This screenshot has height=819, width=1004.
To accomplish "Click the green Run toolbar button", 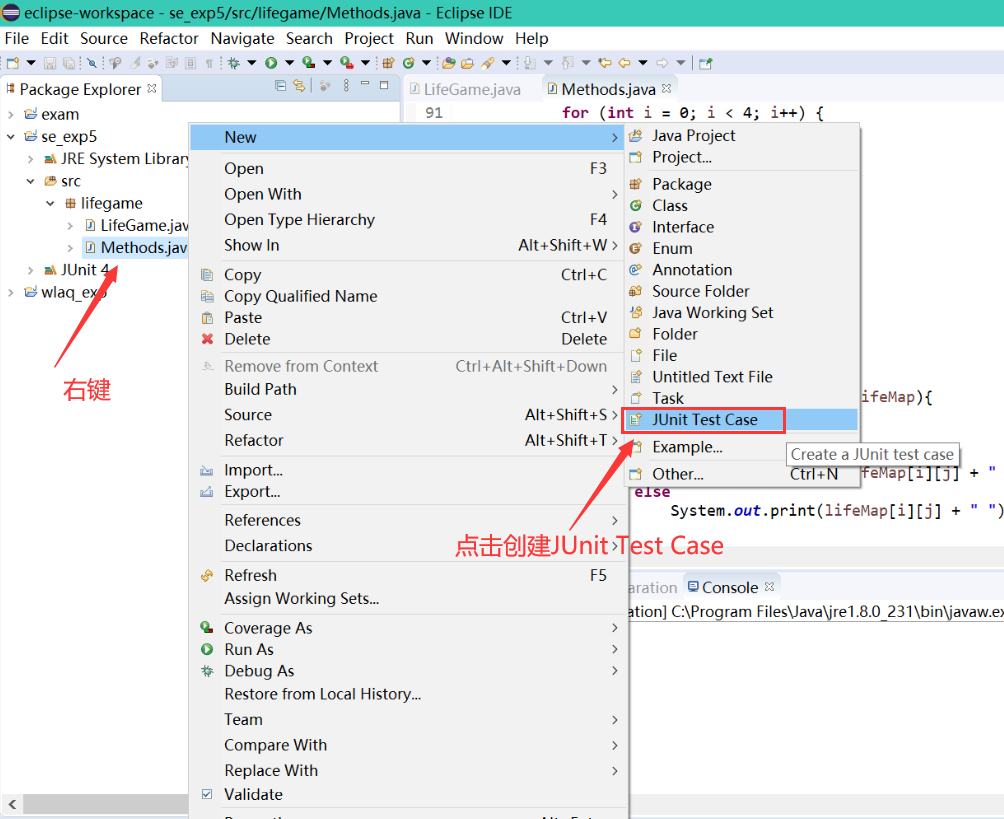I will tap(271, 63).
